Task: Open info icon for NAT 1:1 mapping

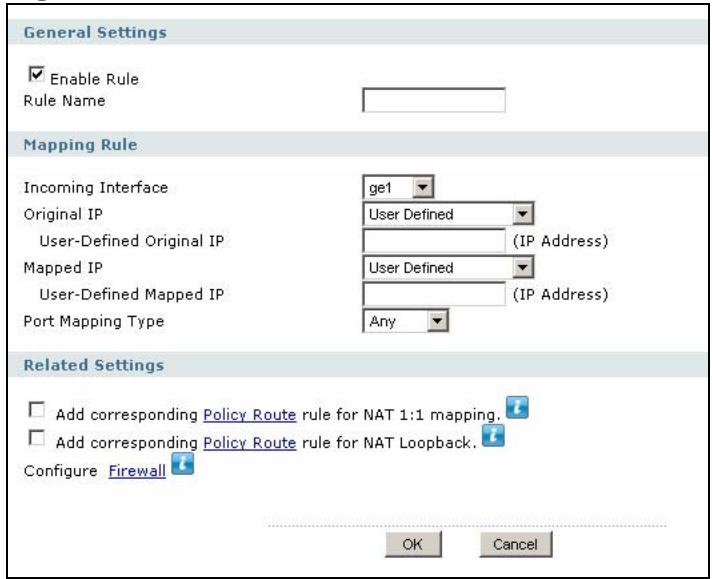Action: [517, 407]
